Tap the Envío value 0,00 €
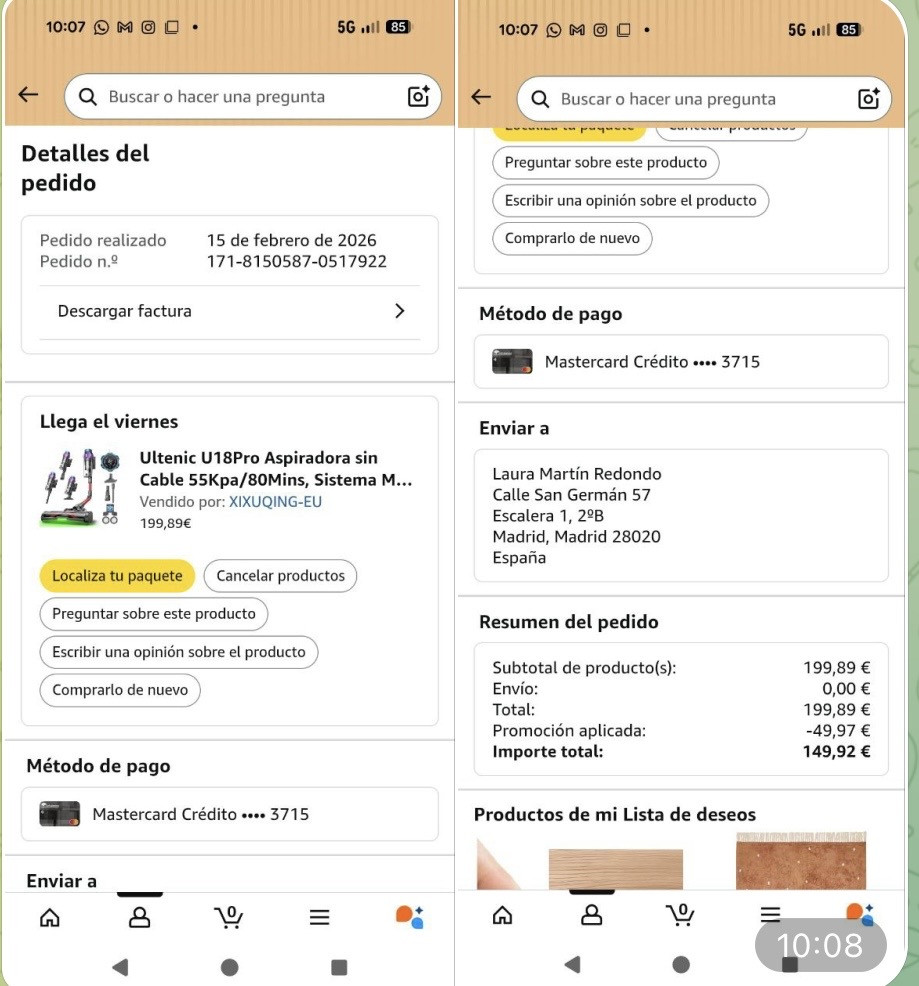Screen dimensions: 919x986 pyautogui.click(x=846, y=689)
